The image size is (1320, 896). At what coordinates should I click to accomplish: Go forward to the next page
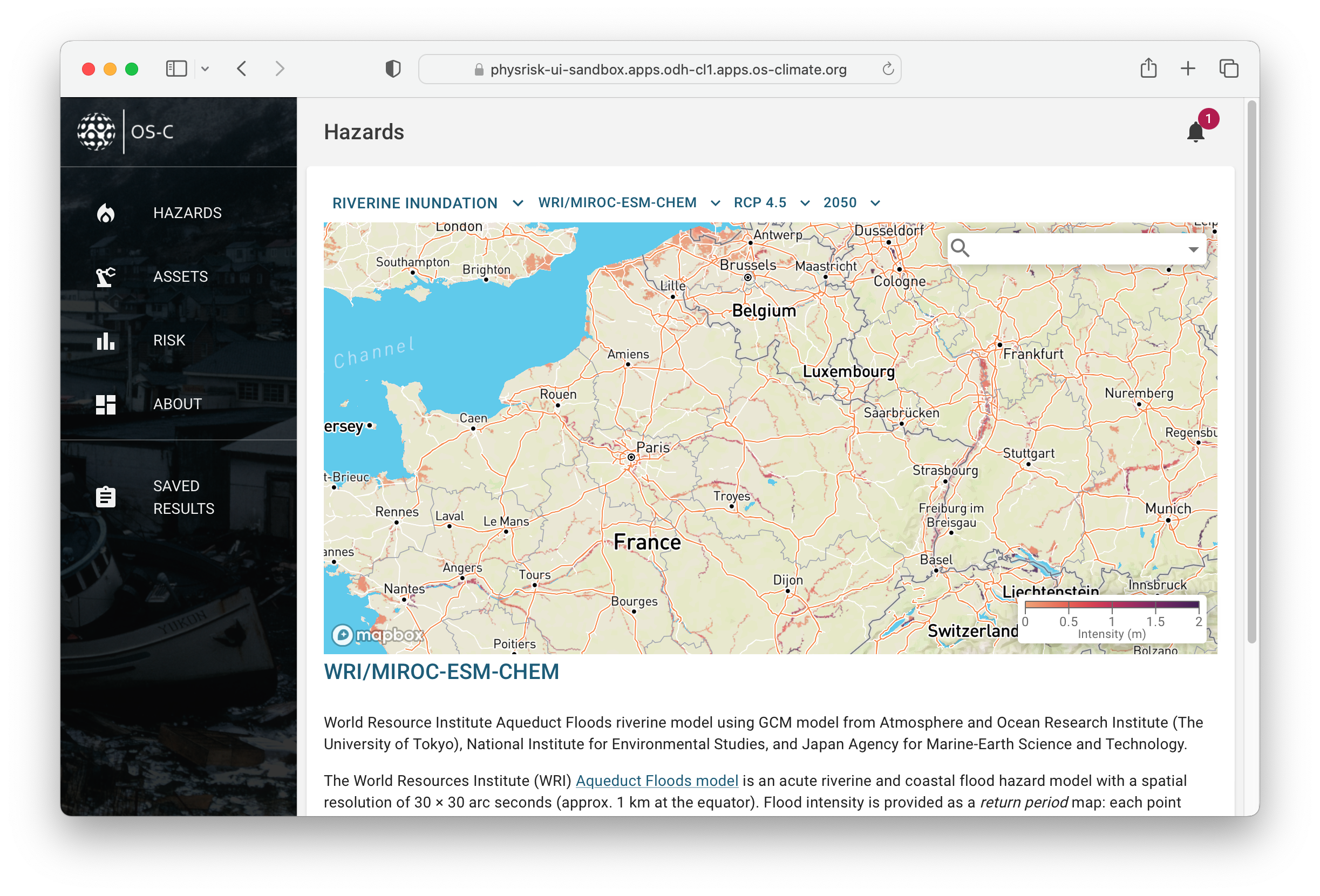click(280, 69)
